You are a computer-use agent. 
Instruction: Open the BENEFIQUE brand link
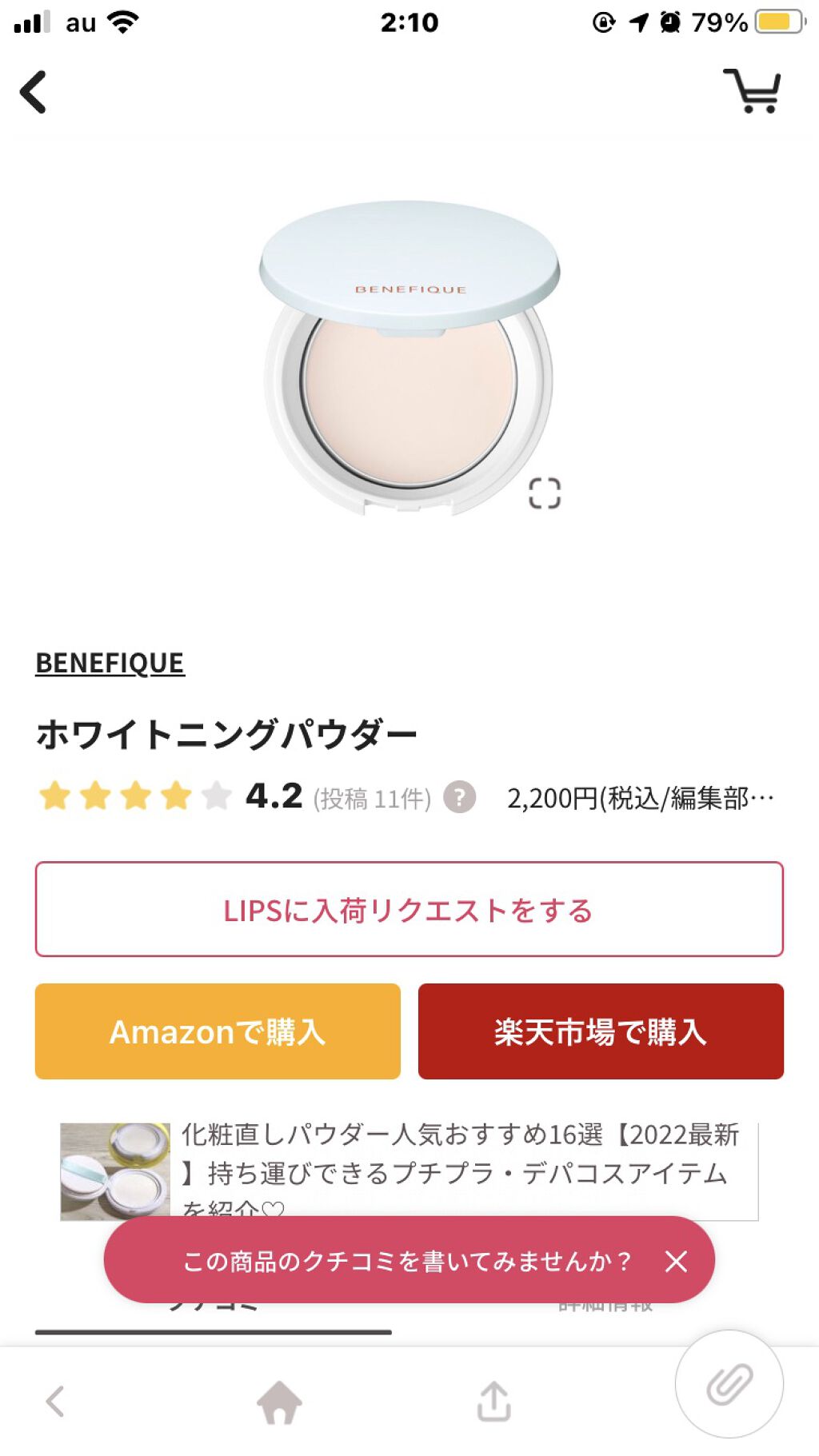[110, 663]
